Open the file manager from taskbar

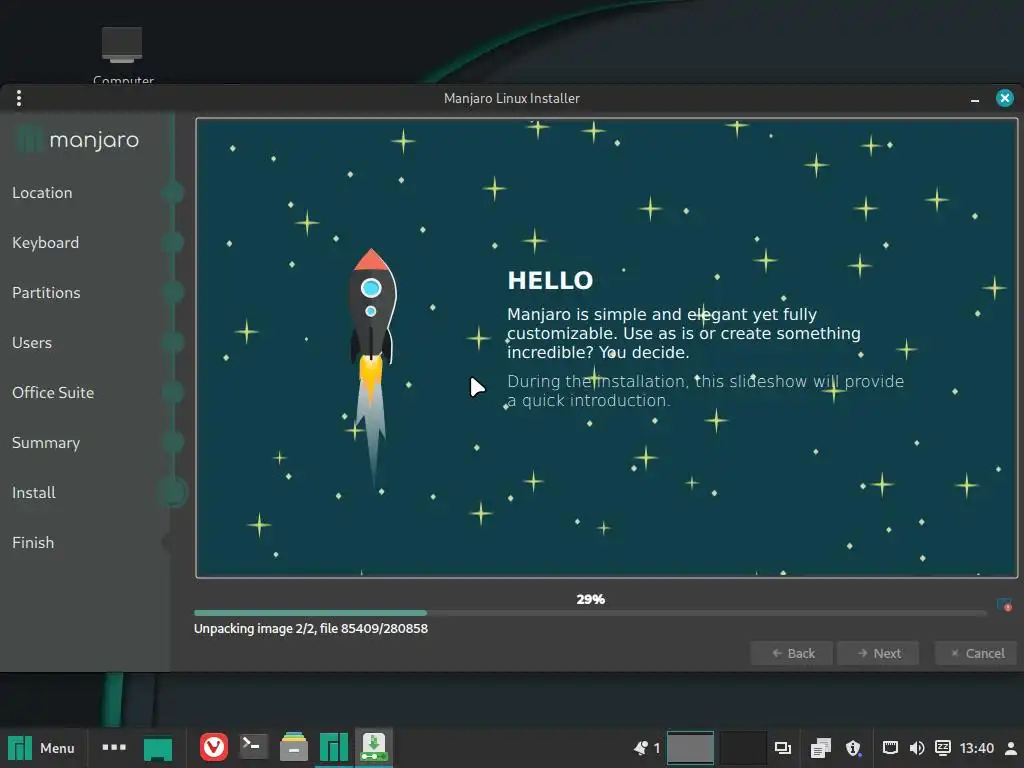point(294,747)
